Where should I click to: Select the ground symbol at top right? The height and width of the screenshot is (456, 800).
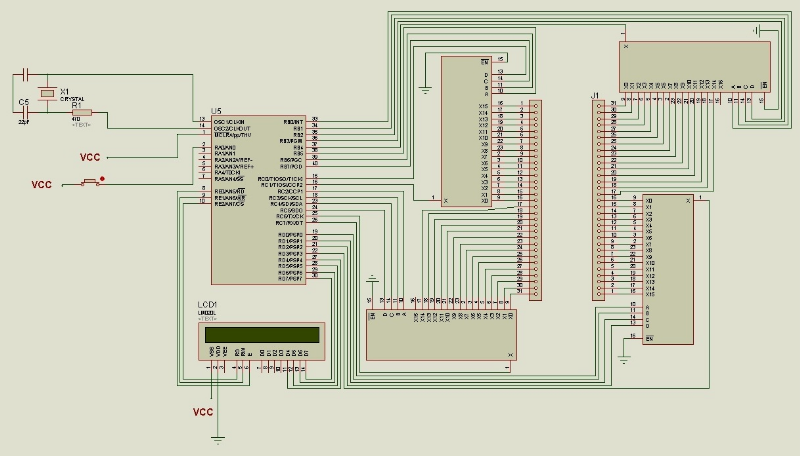(759, 28)
